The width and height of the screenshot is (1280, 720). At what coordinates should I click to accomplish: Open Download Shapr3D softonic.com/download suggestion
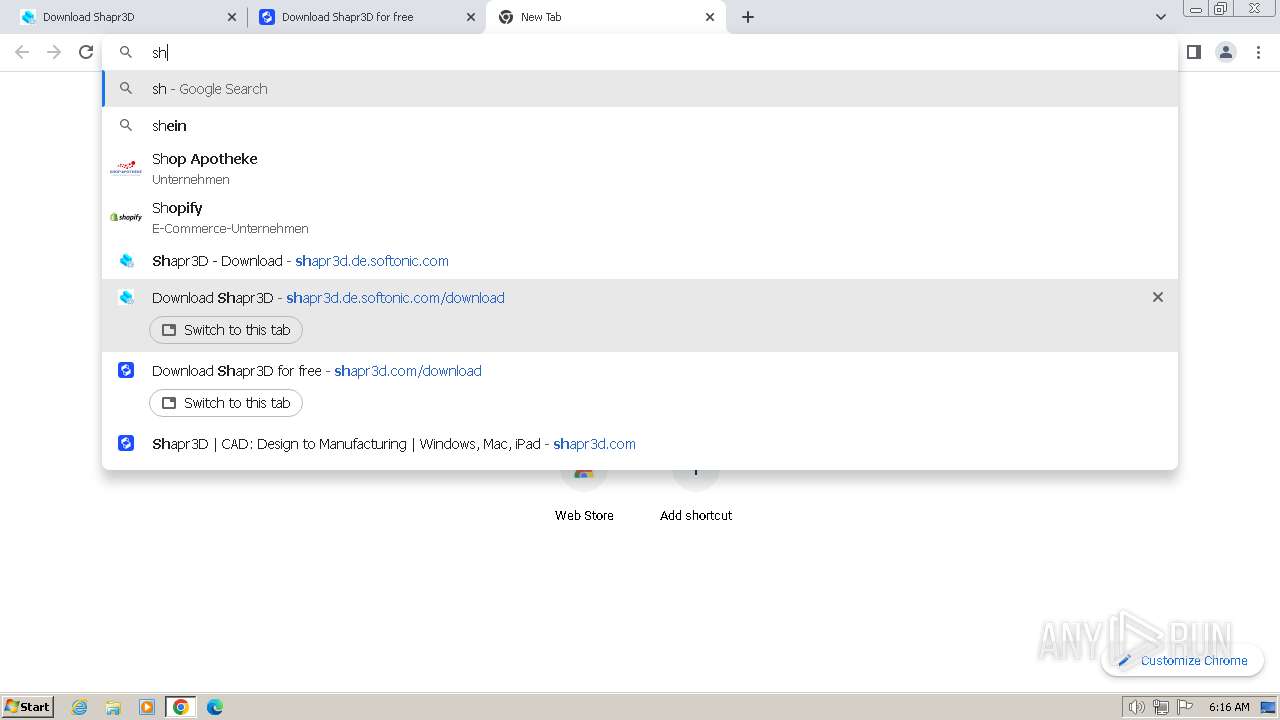[640, 298]
